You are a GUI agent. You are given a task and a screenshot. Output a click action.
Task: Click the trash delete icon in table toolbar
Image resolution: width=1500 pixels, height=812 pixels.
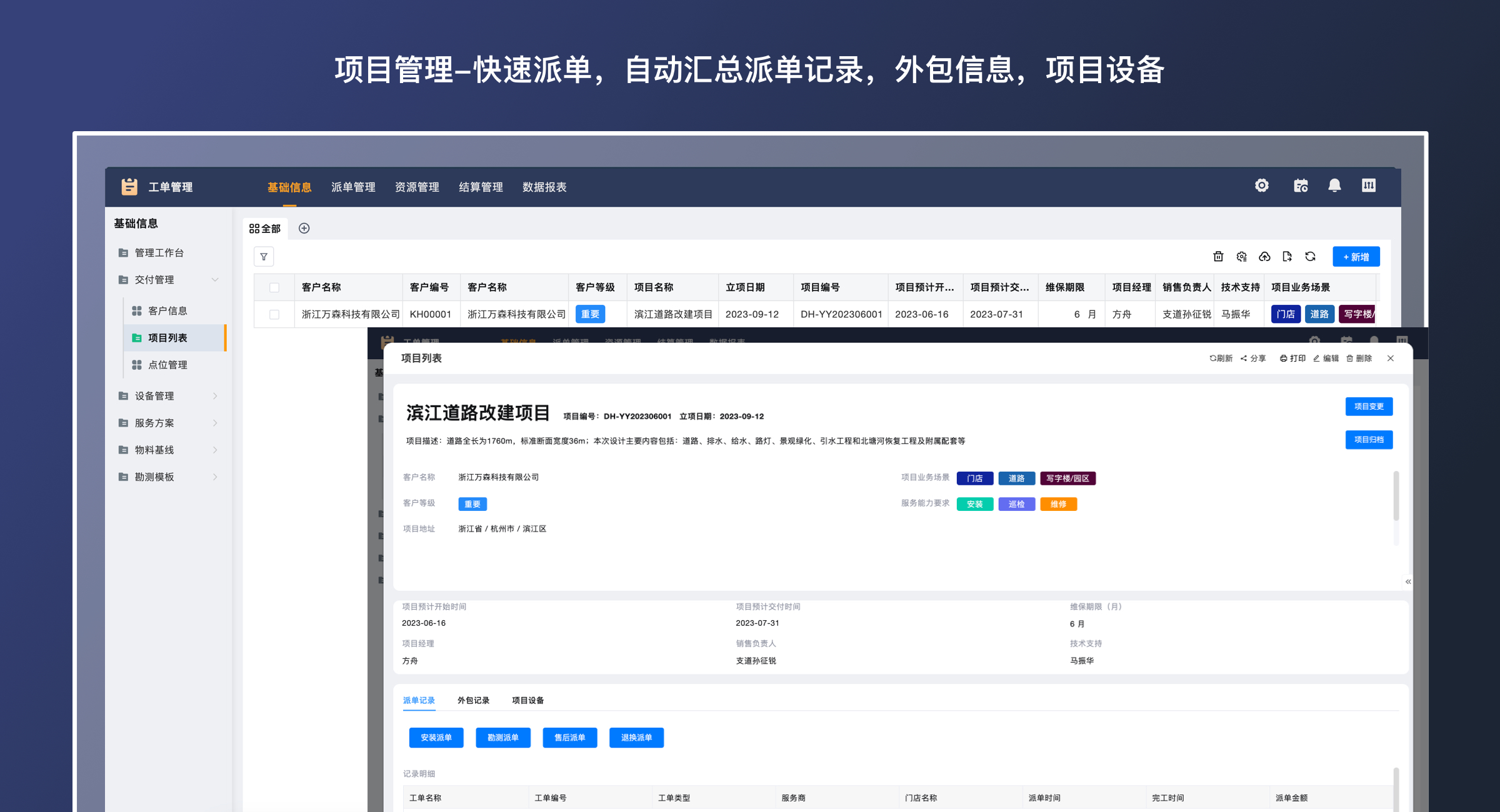(1217, 257)
